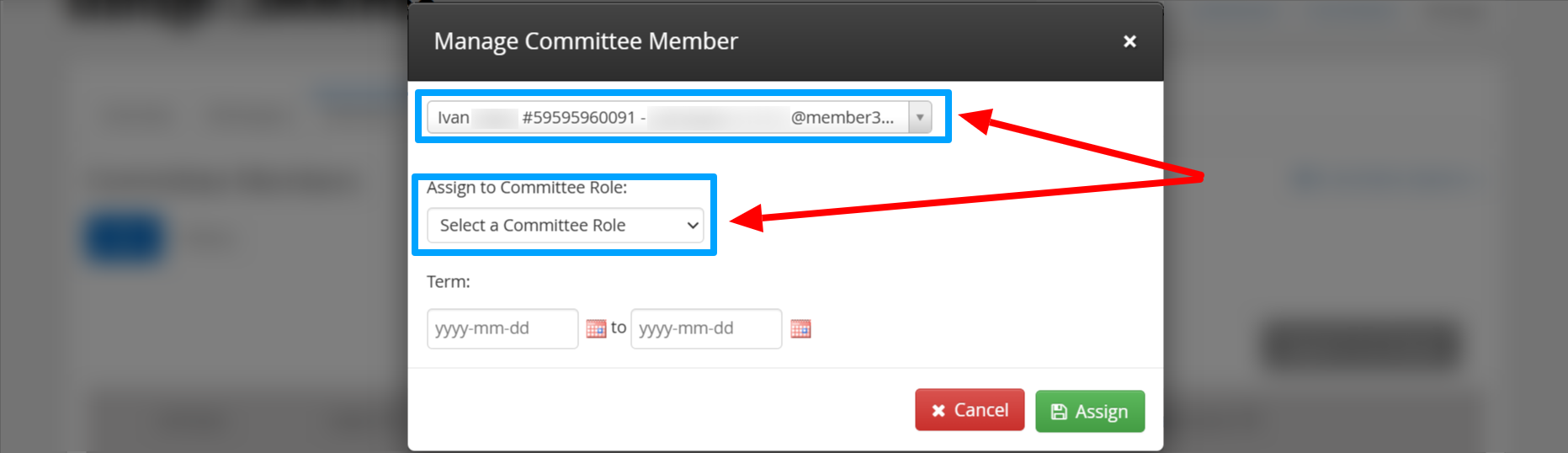Open the member selector showing Ivan
The height and width of the screenshot is (453, 1568).
tap(679, 117)
